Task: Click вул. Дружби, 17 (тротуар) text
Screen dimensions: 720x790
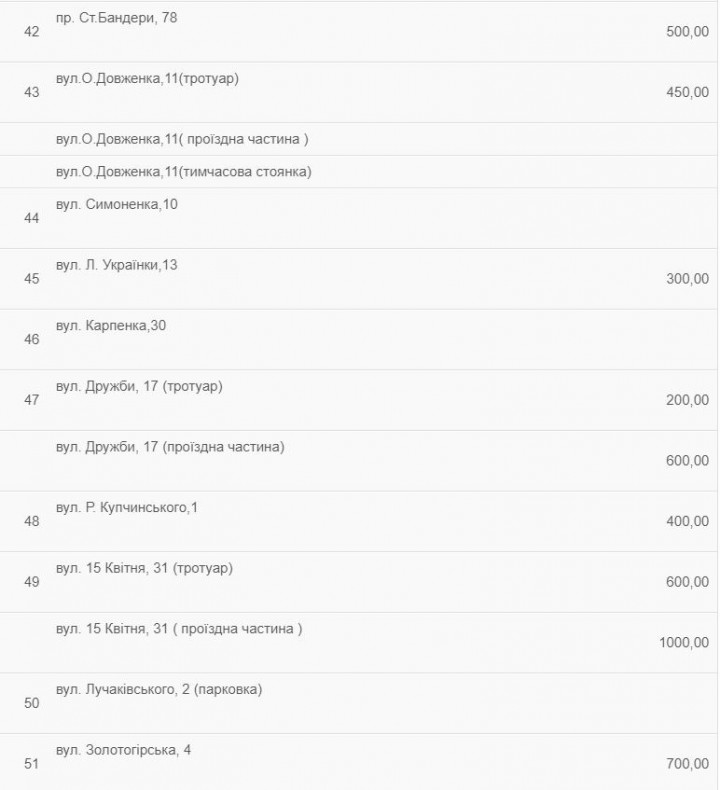Action: 139,386
